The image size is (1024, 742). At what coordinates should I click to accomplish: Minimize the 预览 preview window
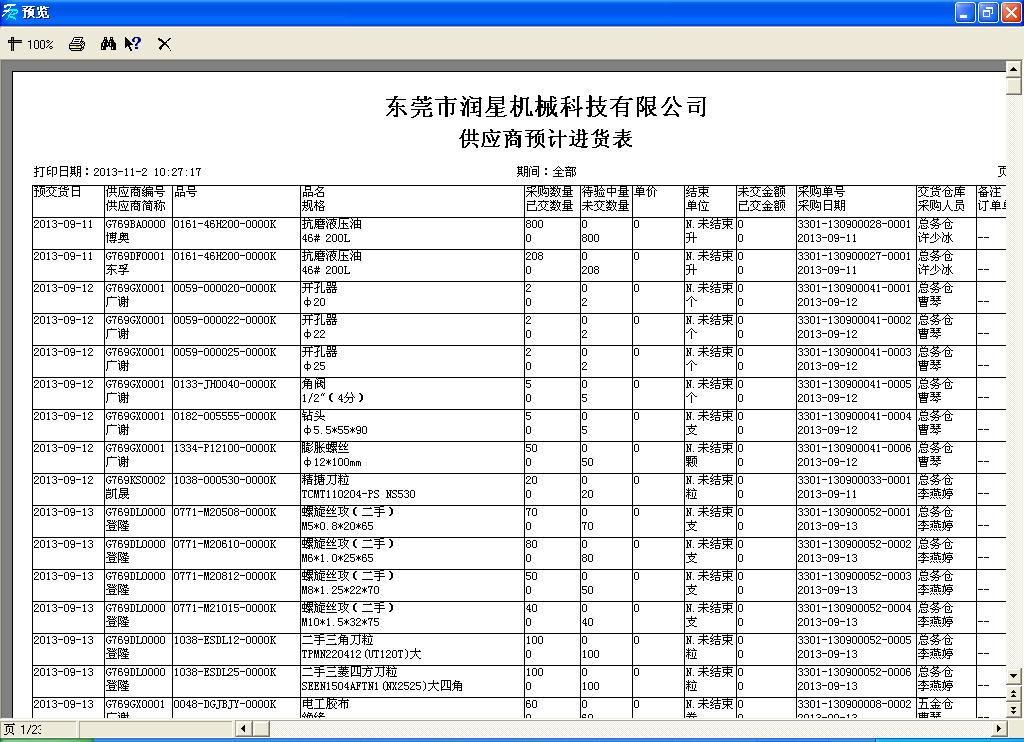[x=965, y=12]
